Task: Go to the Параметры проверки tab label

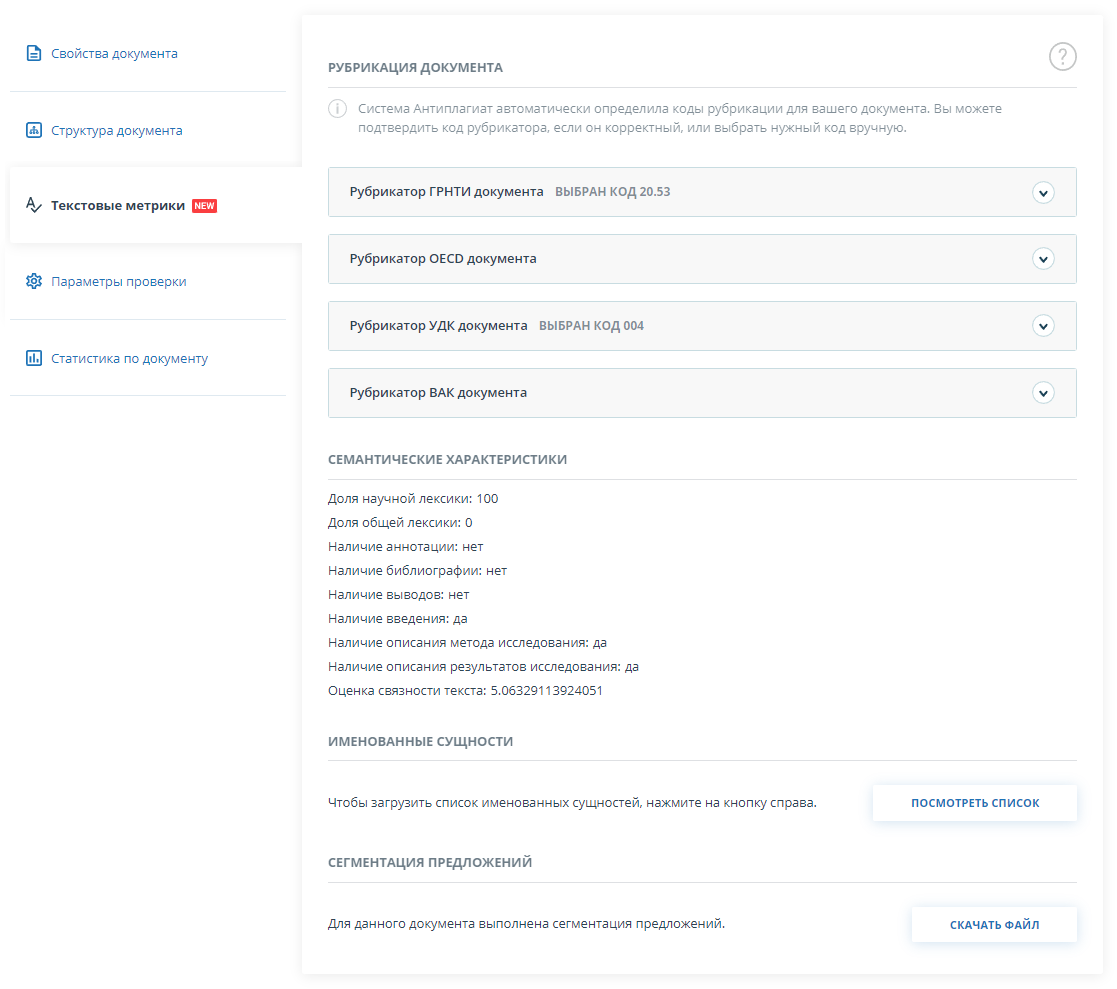Action: [x=118, y=281]
